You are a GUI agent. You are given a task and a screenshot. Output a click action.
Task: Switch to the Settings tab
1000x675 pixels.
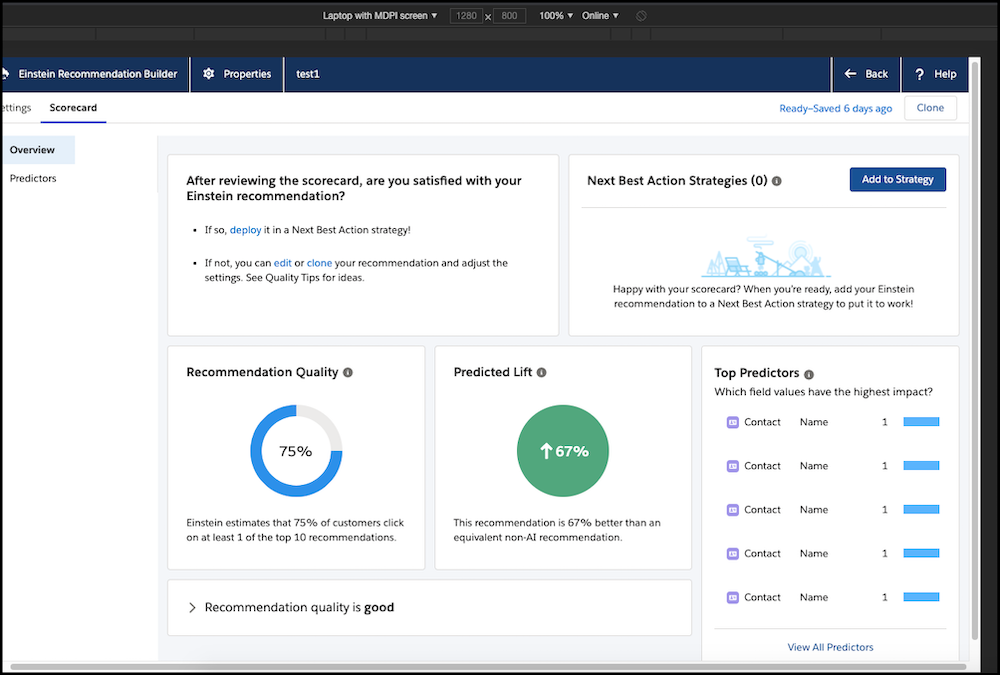(x=16, y=108)
